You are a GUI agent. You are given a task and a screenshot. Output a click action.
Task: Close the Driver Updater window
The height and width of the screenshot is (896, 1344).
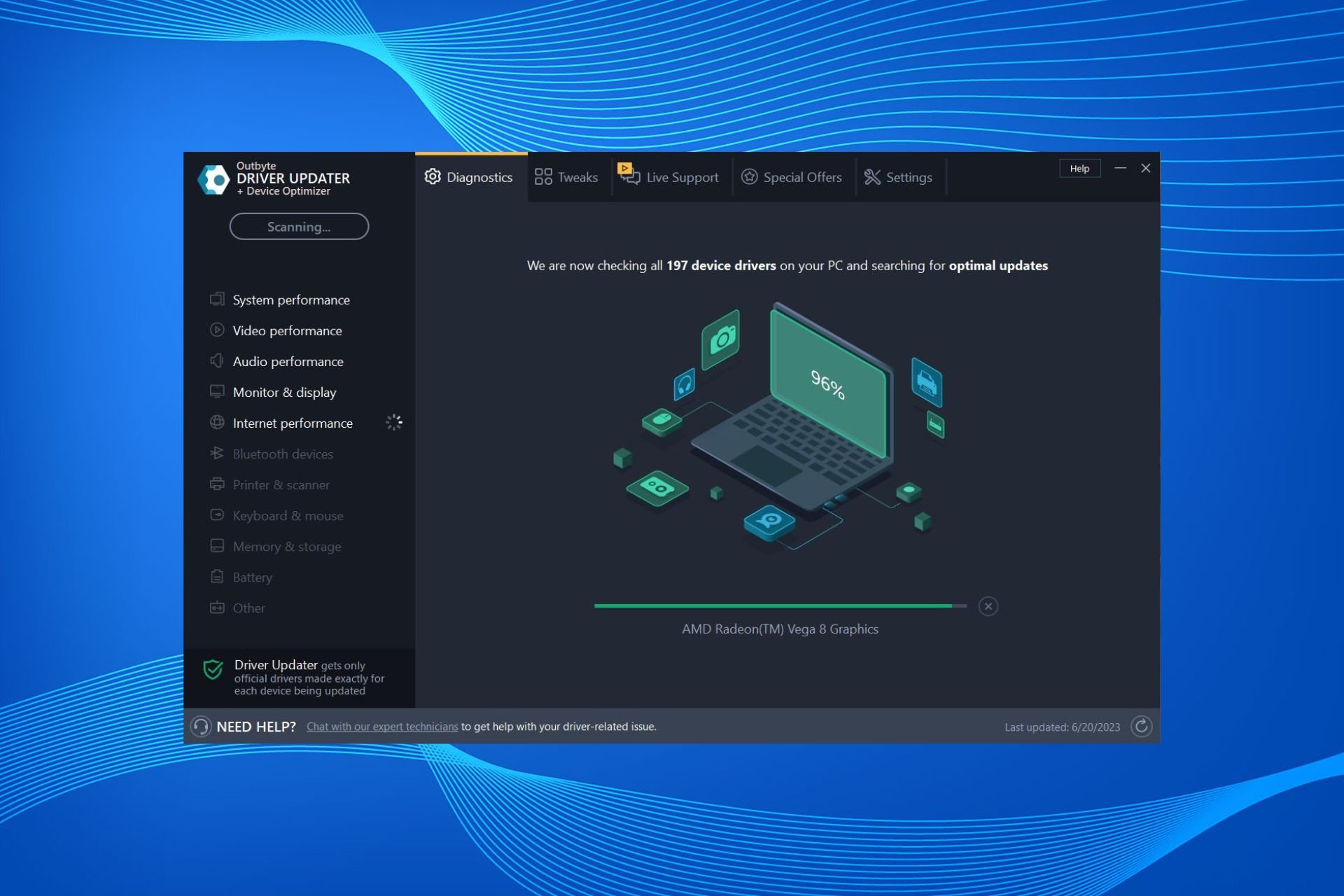pos(1146,168)
